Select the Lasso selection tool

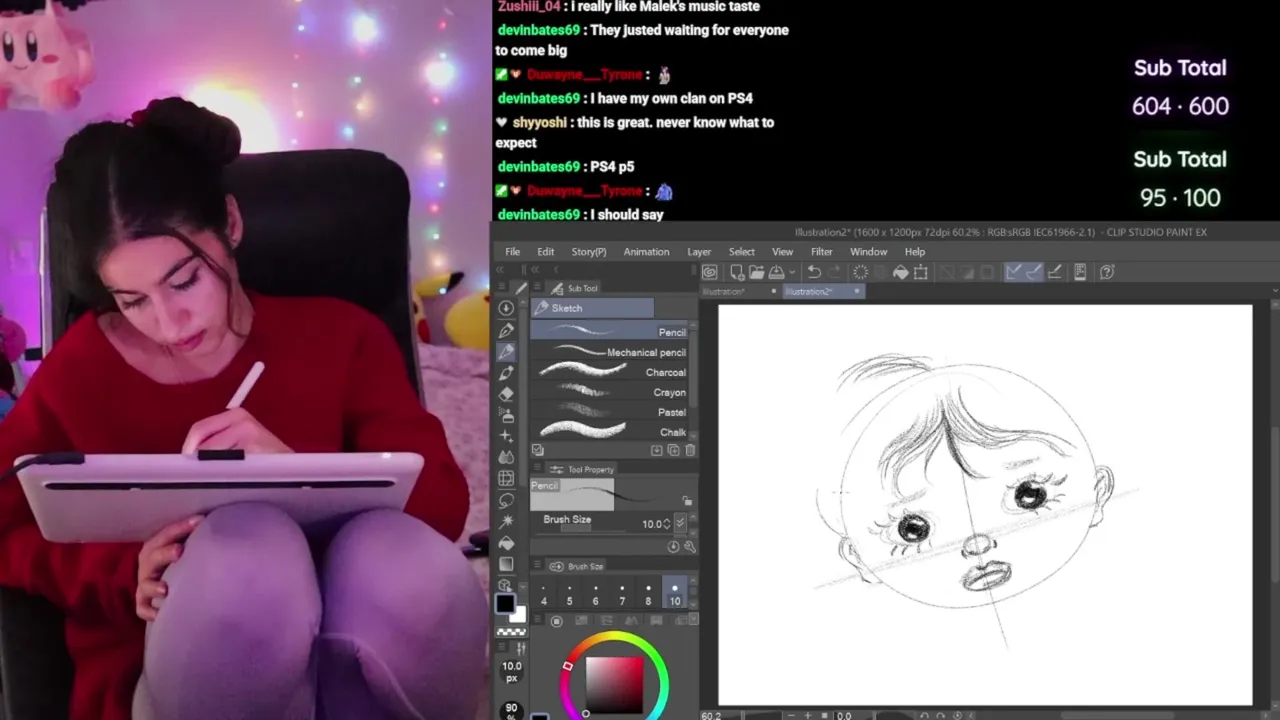[506, 500]
